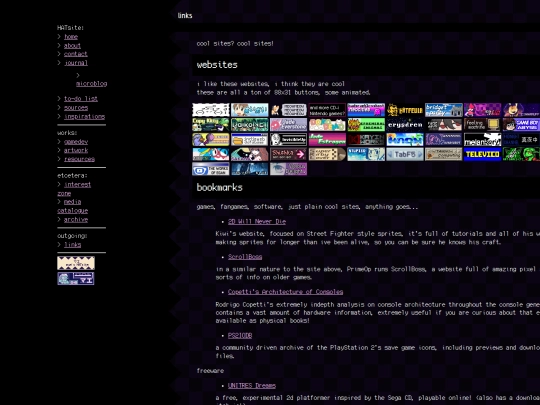Click the InvisibleUp site button

pyautogui.click(x=289, y=139)
